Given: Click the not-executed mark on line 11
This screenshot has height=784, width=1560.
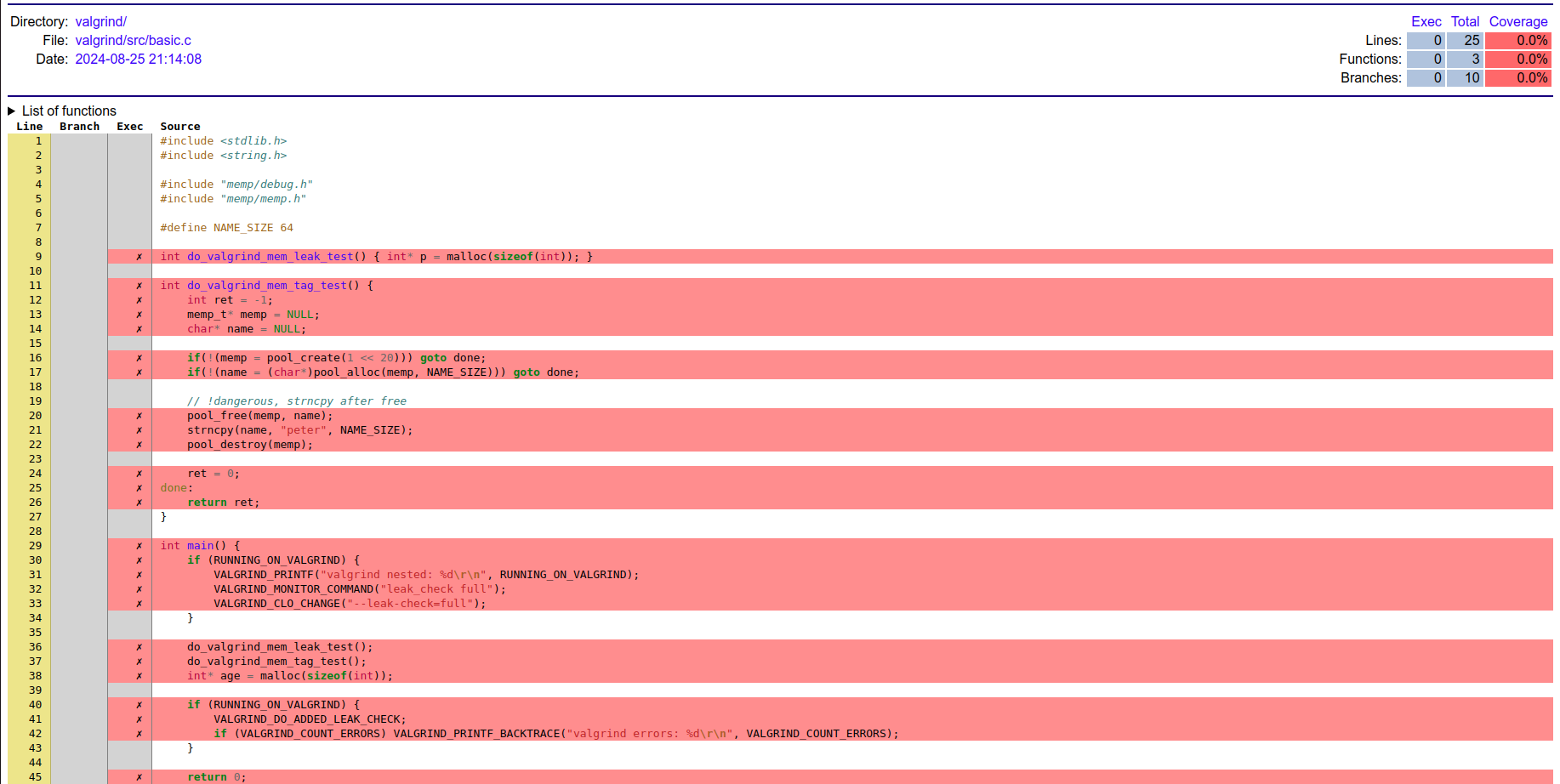Looking at the screenshot, I should click(x=139, y=286).
